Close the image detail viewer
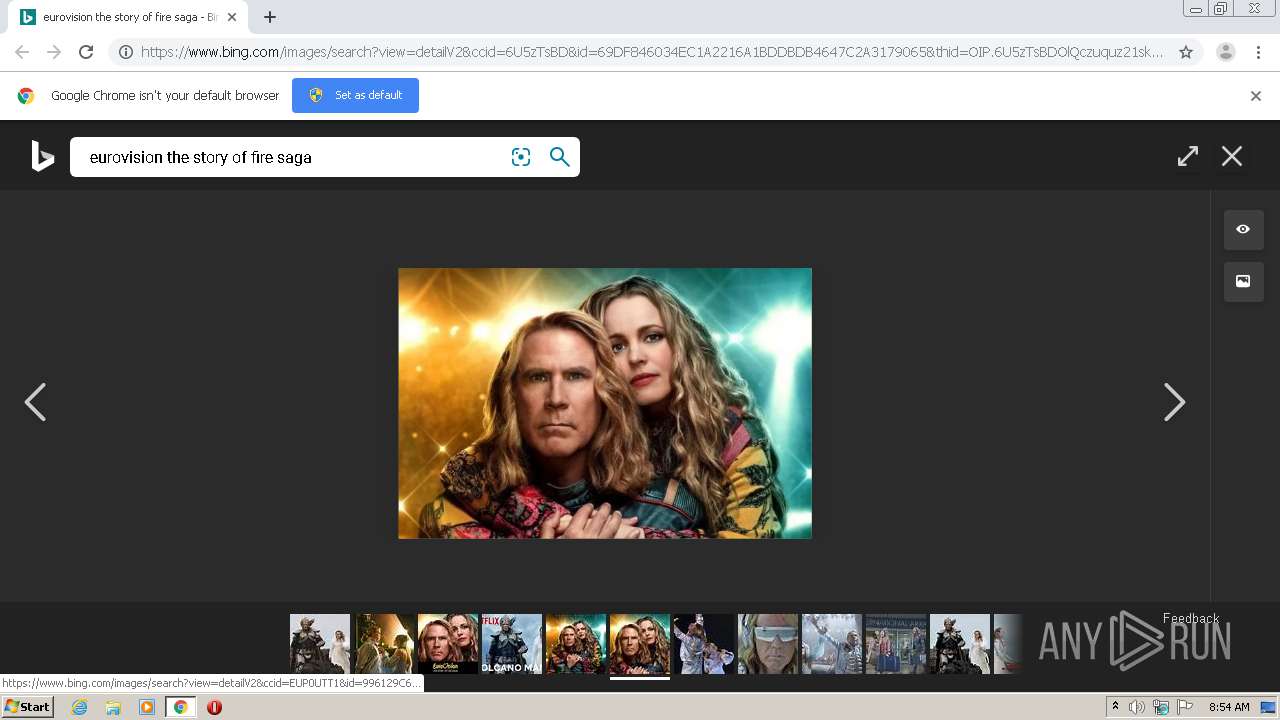This screenshot has width=1280, height=720. (x=1232, y=156)
